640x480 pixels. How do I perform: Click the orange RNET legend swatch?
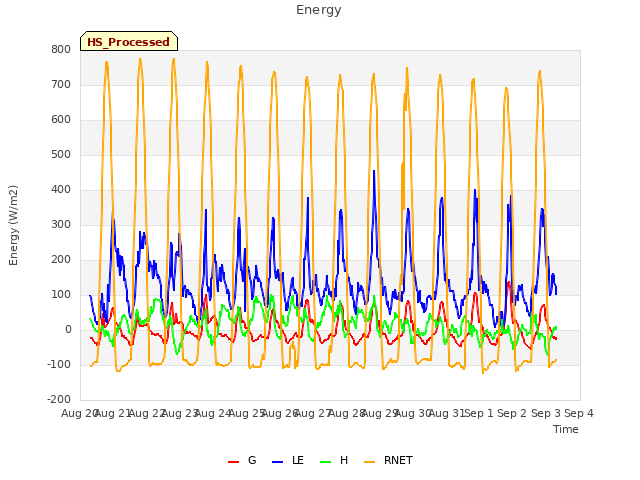[x=369, y=462]
